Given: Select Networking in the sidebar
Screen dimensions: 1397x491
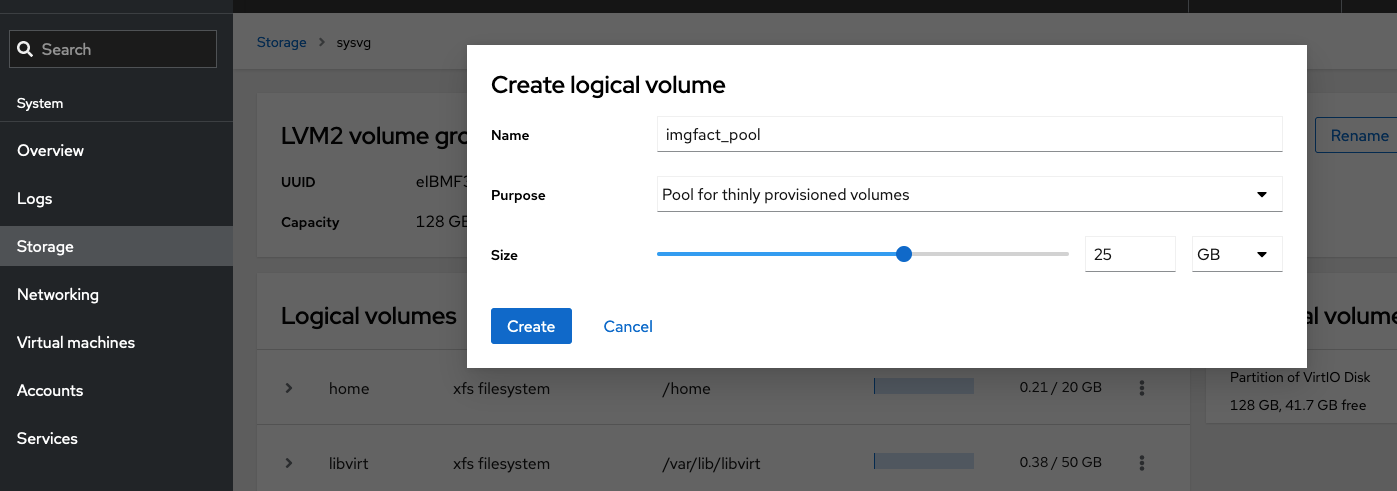Looking at the screenshot, I should pyautogui.click(x=58, y=294).
